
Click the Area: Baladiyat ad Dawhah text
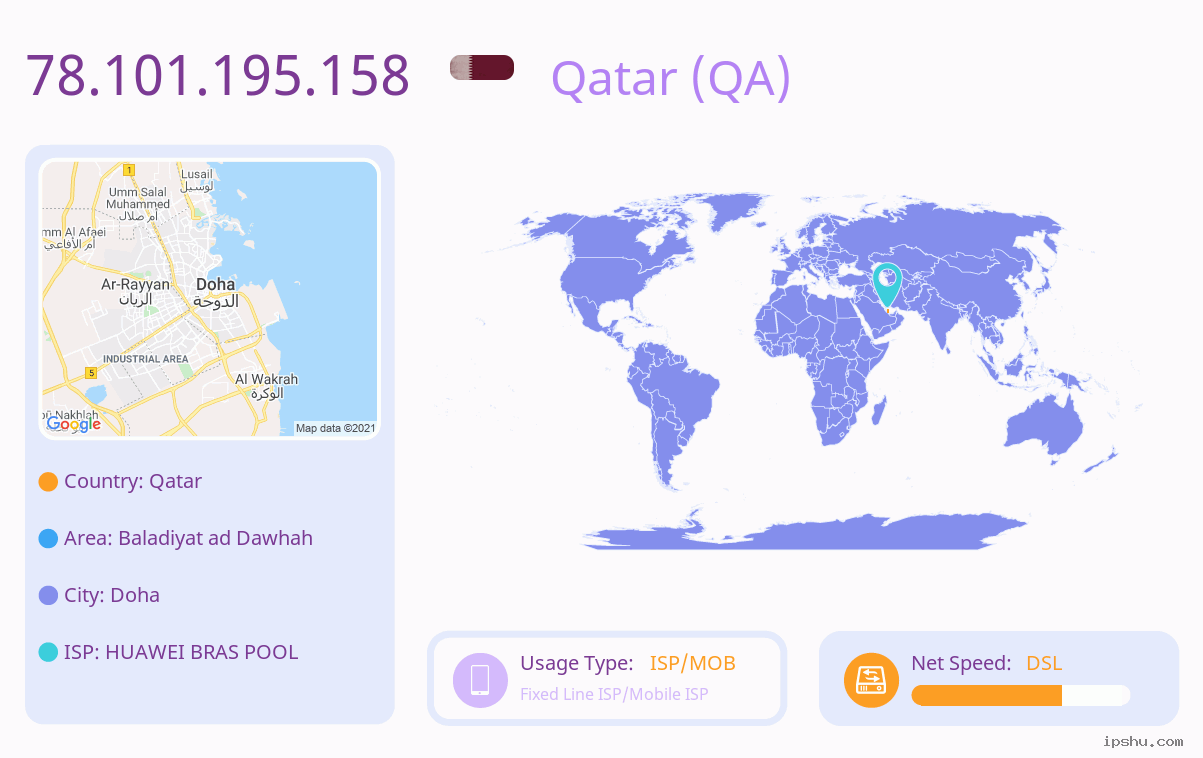(188, 538)
